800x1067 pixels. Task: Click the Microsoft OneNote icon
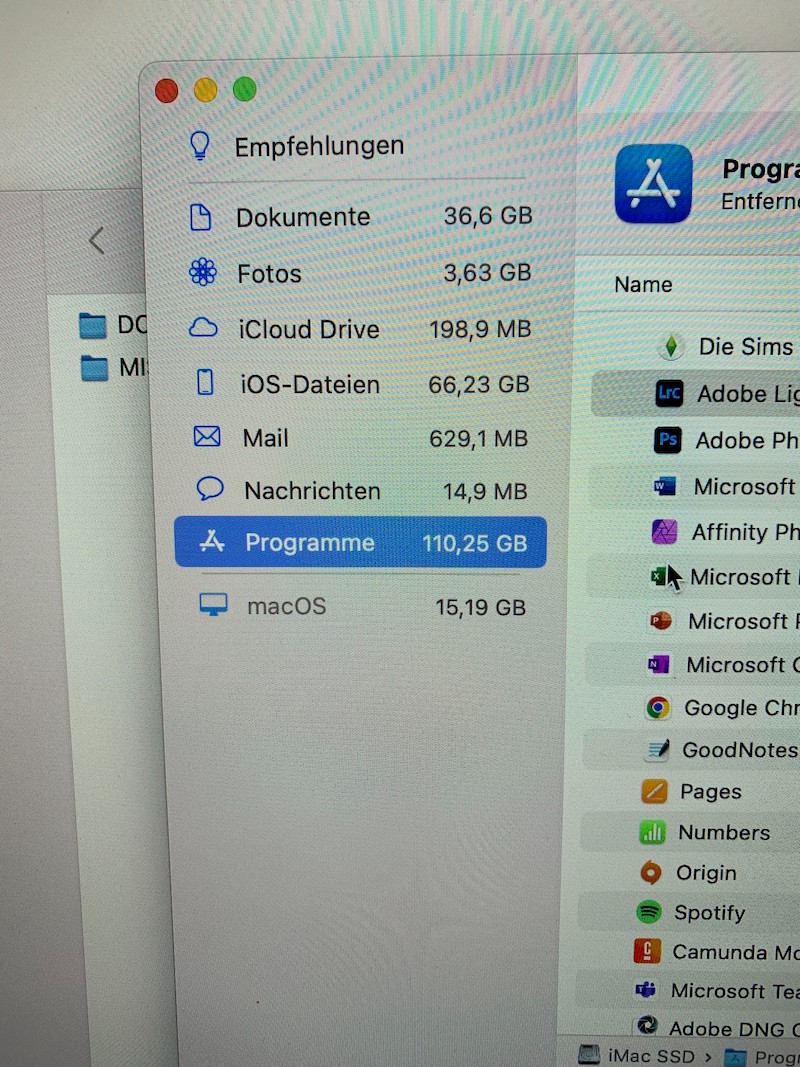point(659,664)
